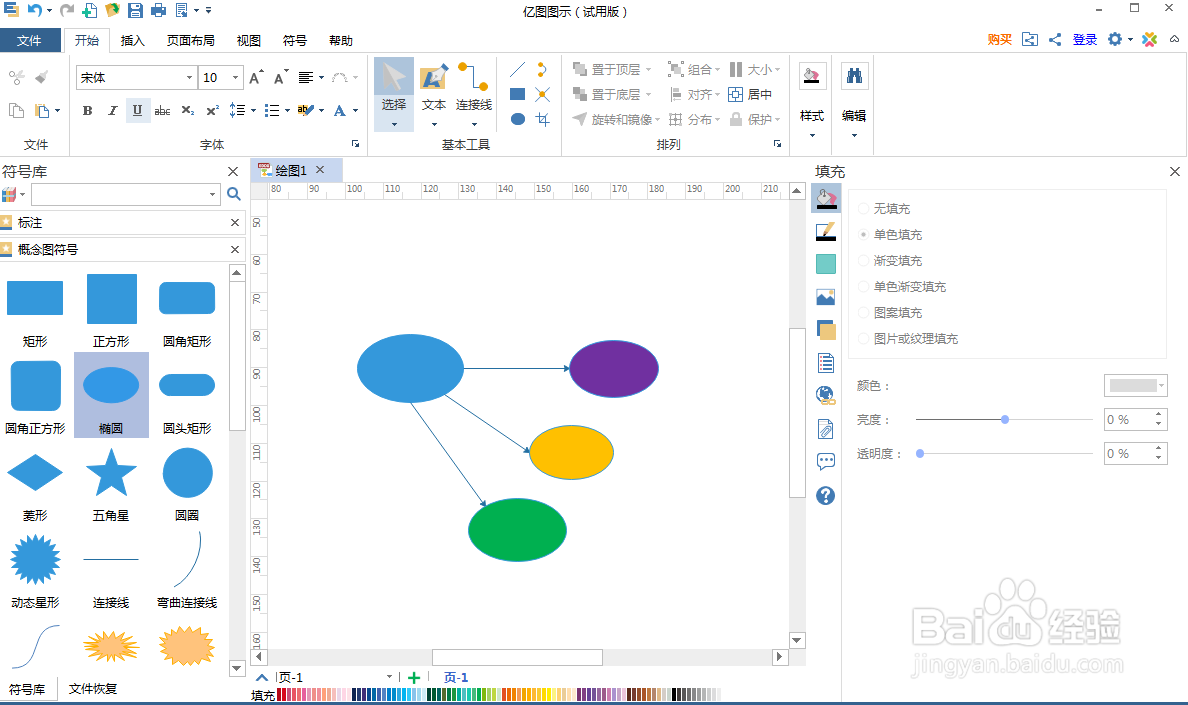The image size is (1188, 705).
Task: Open the symbol library search dropdown
Action: click(x=212, y=195)
